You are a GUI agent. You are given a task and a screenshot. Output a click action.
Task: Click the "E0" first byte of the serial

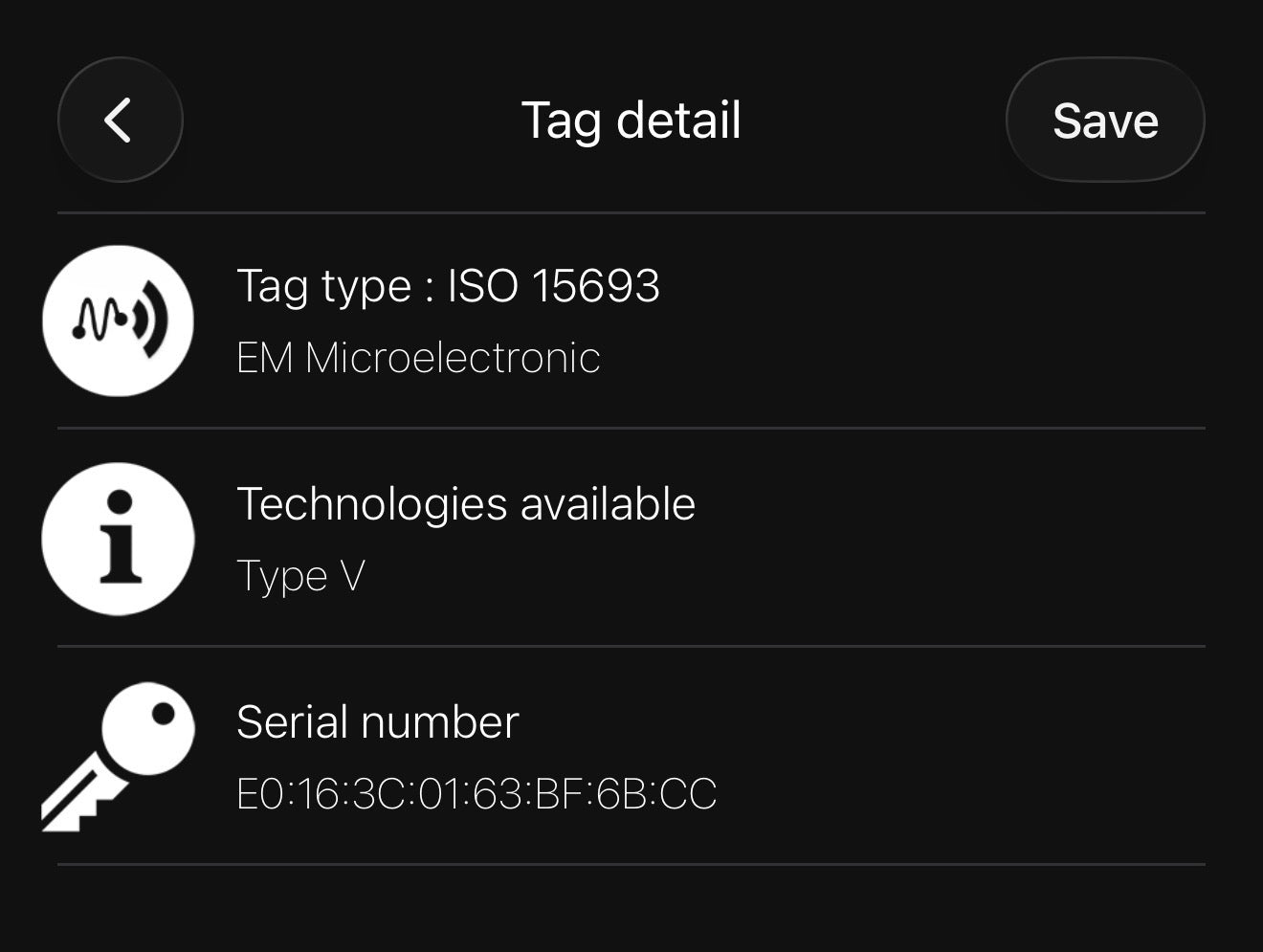tap(259, 794)
